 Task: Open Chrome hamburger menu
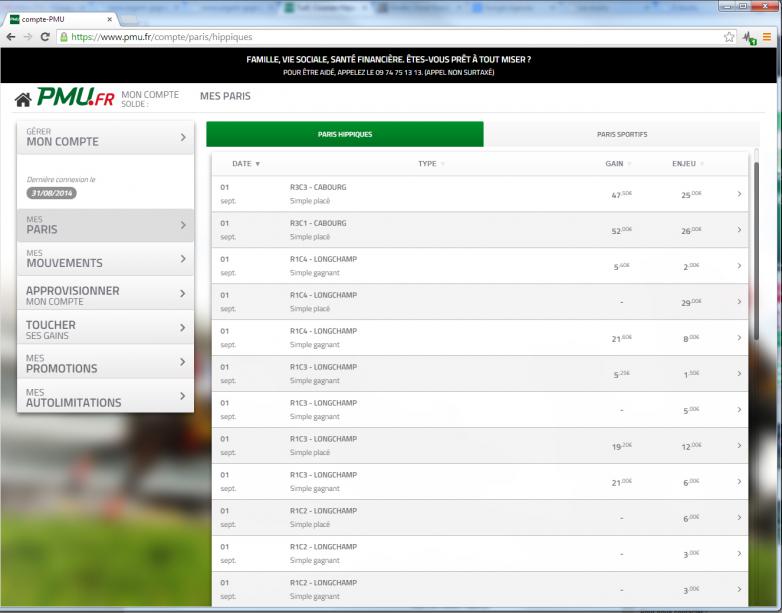[767, 37]
